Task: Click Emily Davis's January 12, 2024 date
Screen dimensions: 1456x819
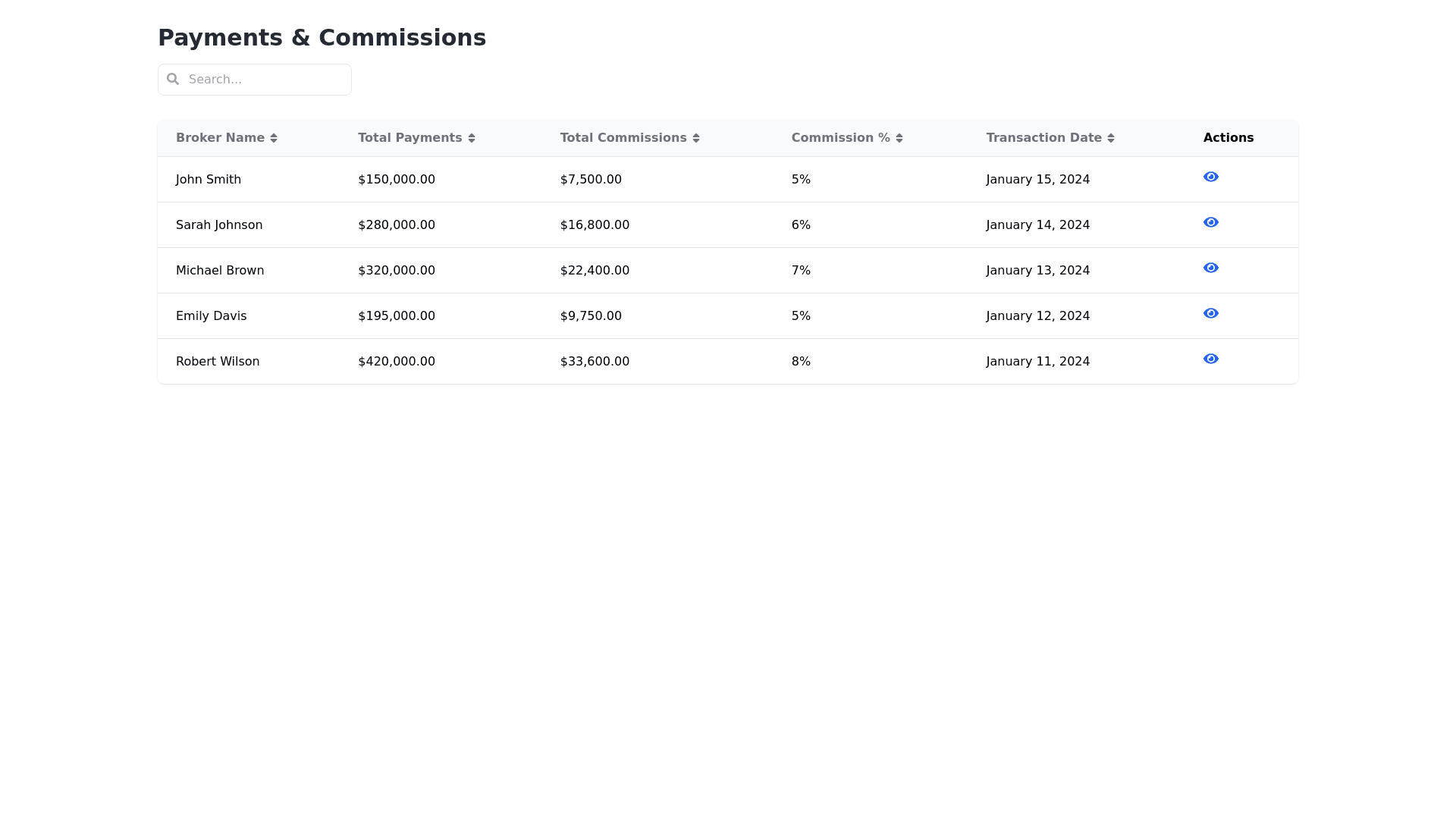Action: pyautogui.click(x=1037, y=316)
